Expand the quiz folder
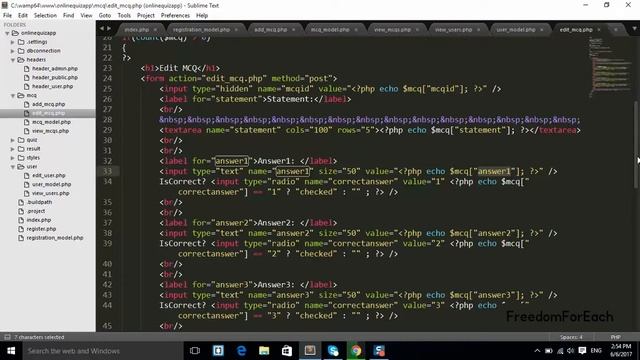The width and height of the screenshot is (640, 360). (13, 140)
